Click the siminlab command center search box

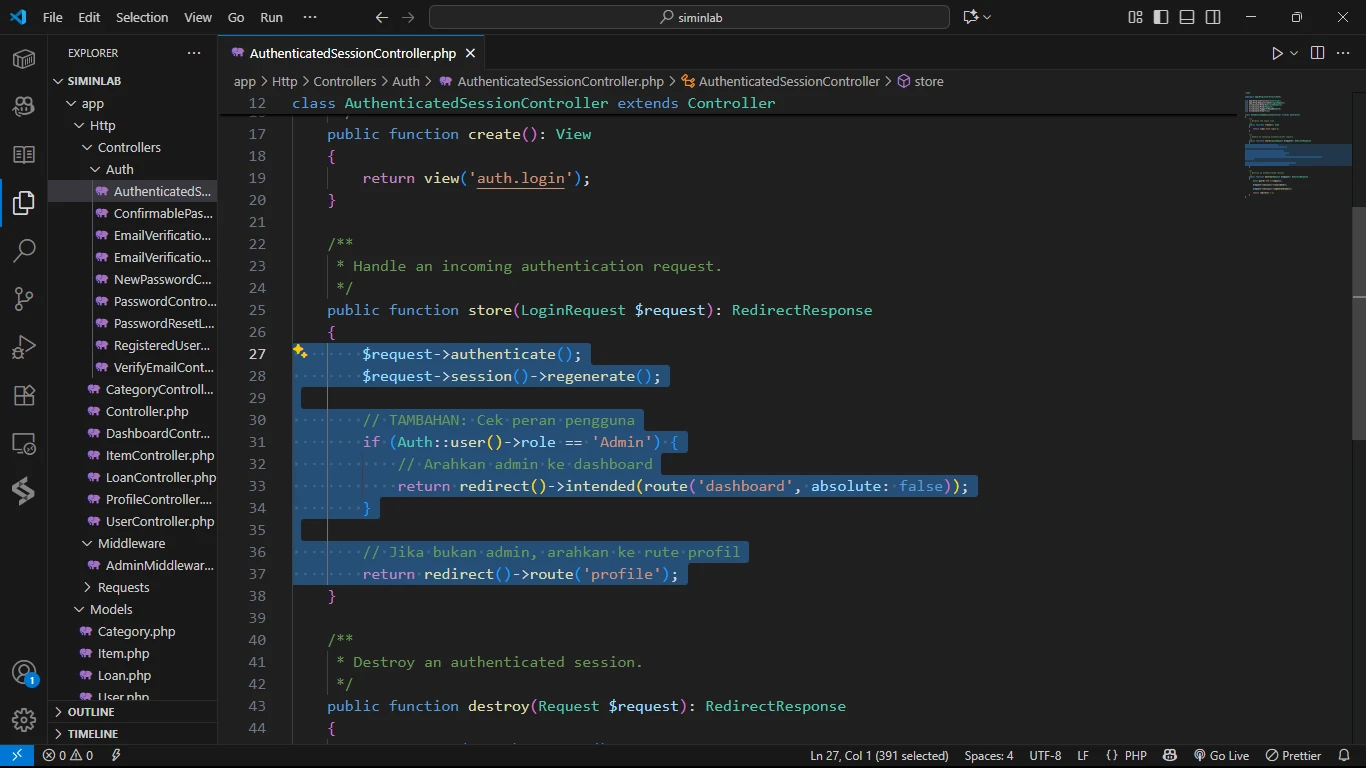point(689,17)
